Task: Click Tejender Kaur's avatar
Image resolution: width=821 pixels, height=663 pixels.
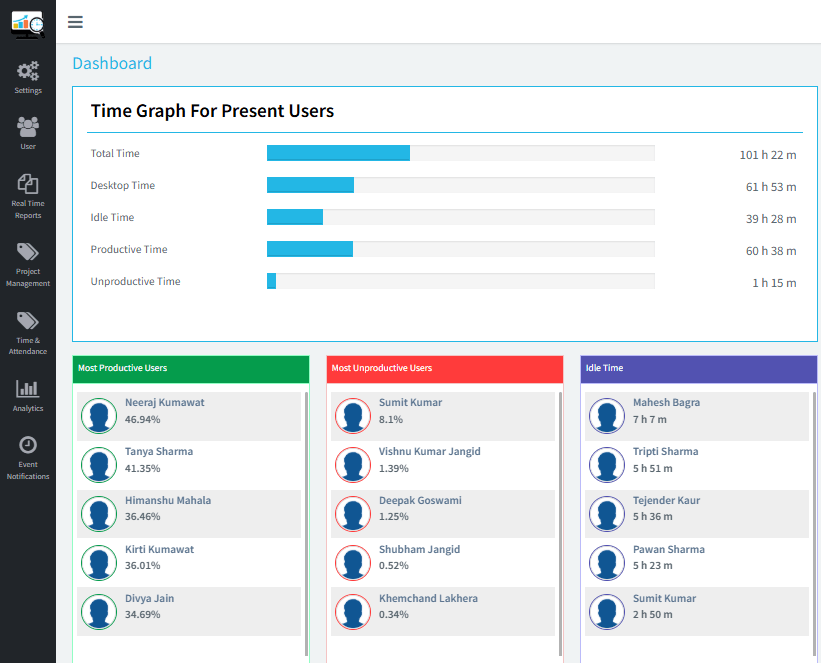Action: (607, 514)
